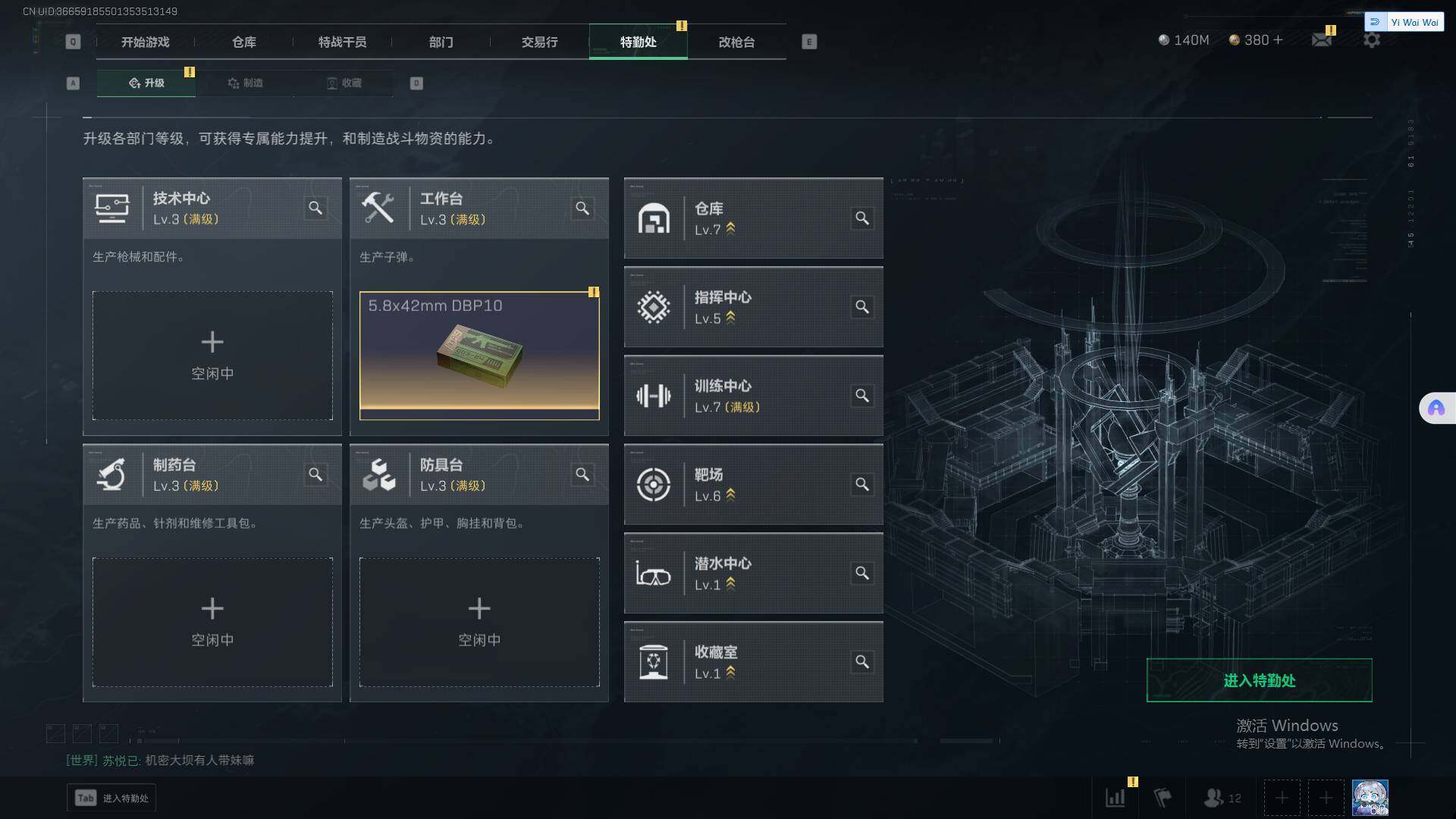Select the 制造 sub-tab

245,83
